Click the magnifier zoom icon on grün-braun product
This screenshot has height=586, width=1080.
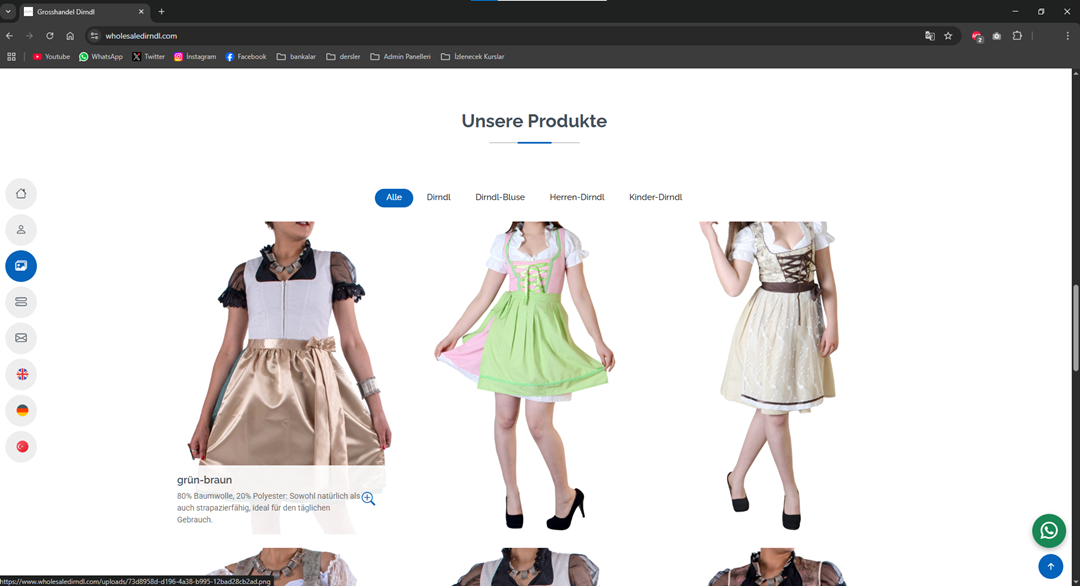click(x=368, y=498)
